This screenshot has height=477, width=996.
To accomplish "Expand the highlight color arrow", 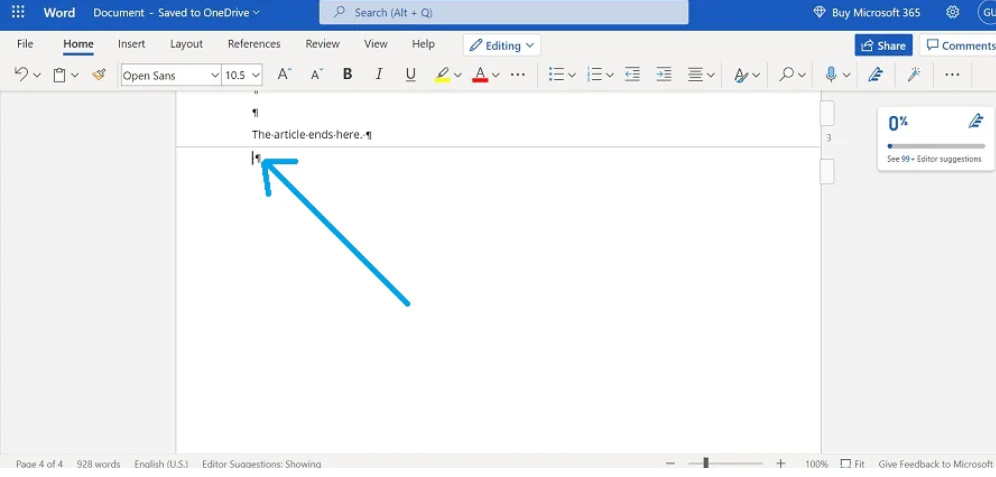I will click(458, 75).
